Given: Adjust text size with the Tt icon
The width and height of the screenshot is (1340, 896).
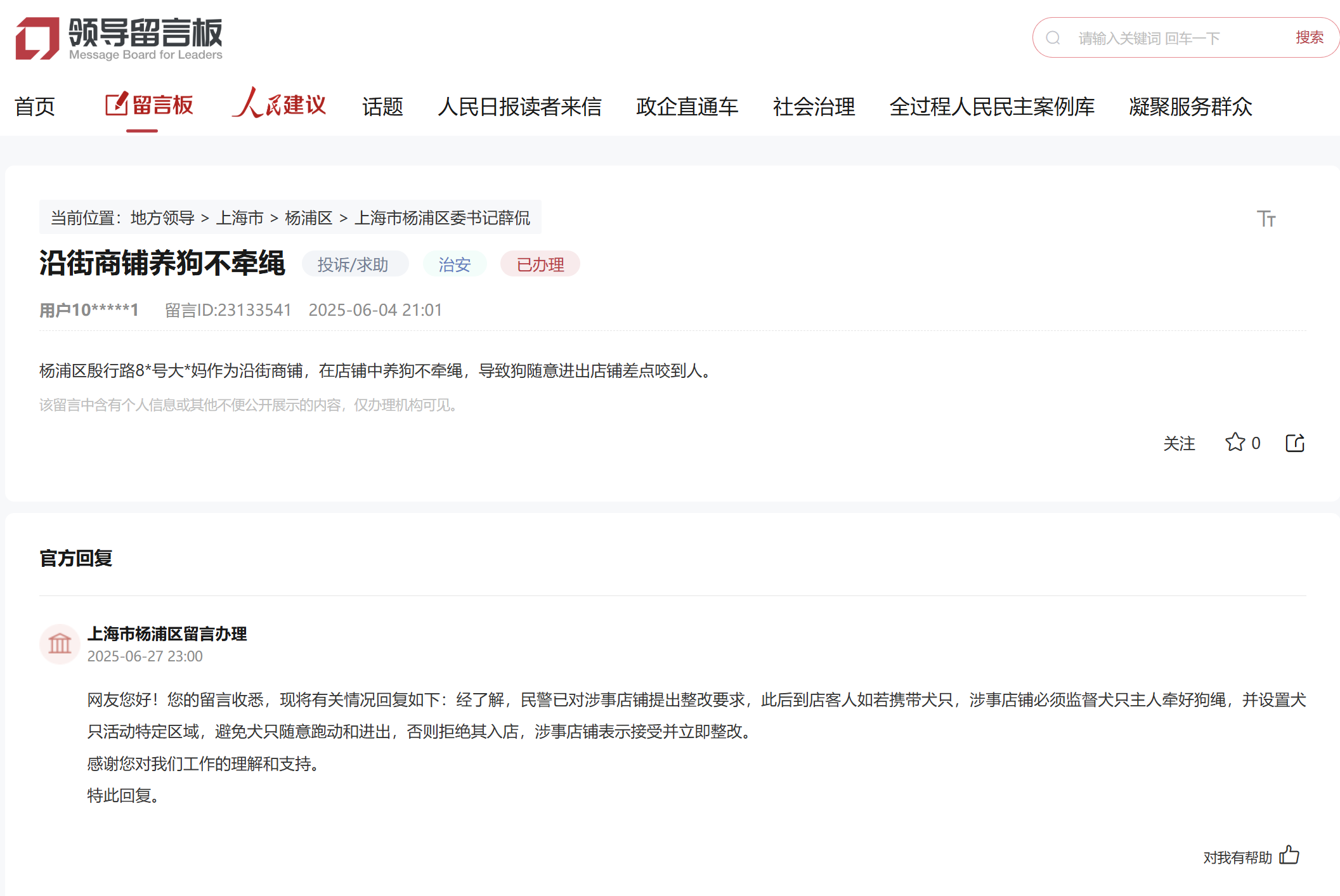Looking at the screenshot, I should point(1266,219).
